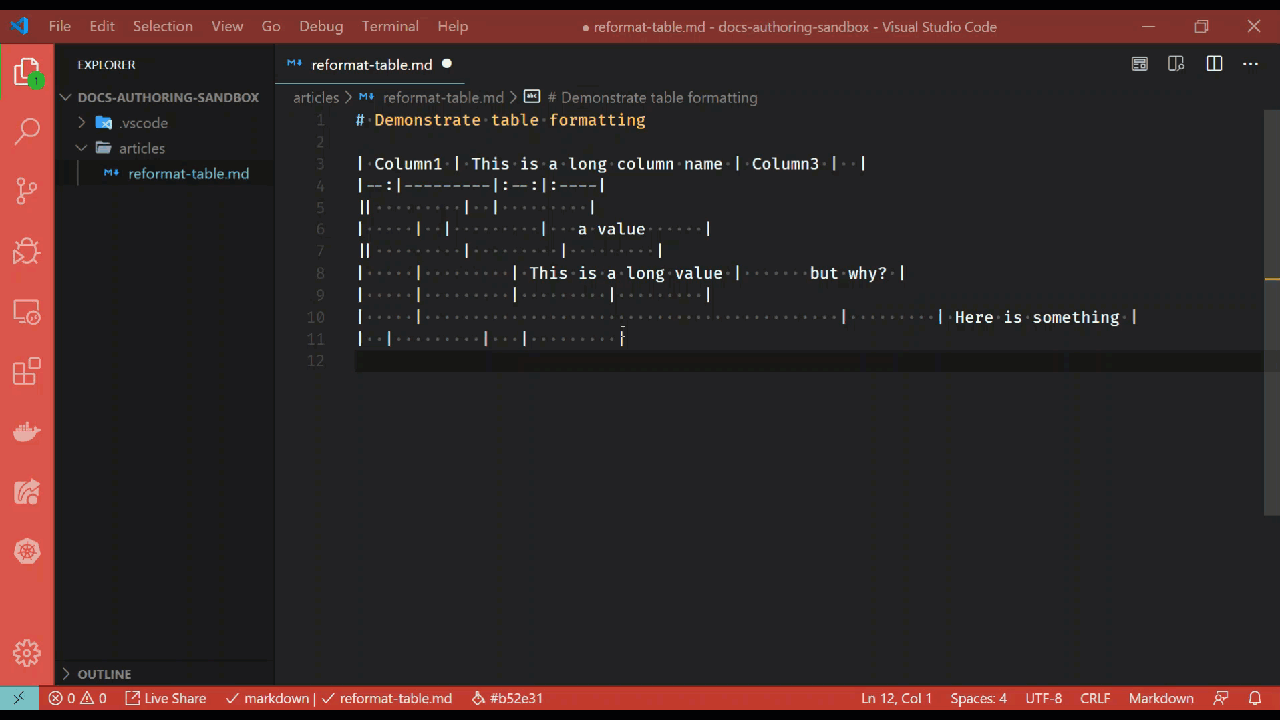Open the Docker sidebar view
Viewport: 1280px width, 720px height.
pos(27,431)
